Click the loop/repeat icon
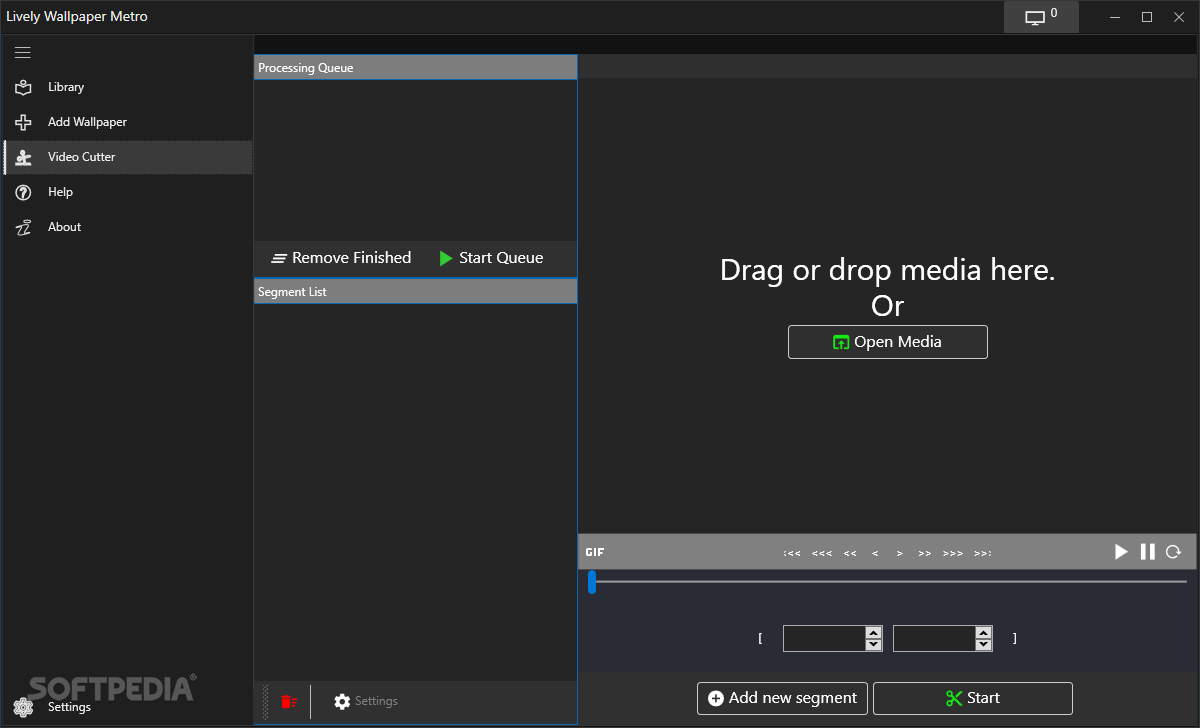 (x=1173, y=552)
